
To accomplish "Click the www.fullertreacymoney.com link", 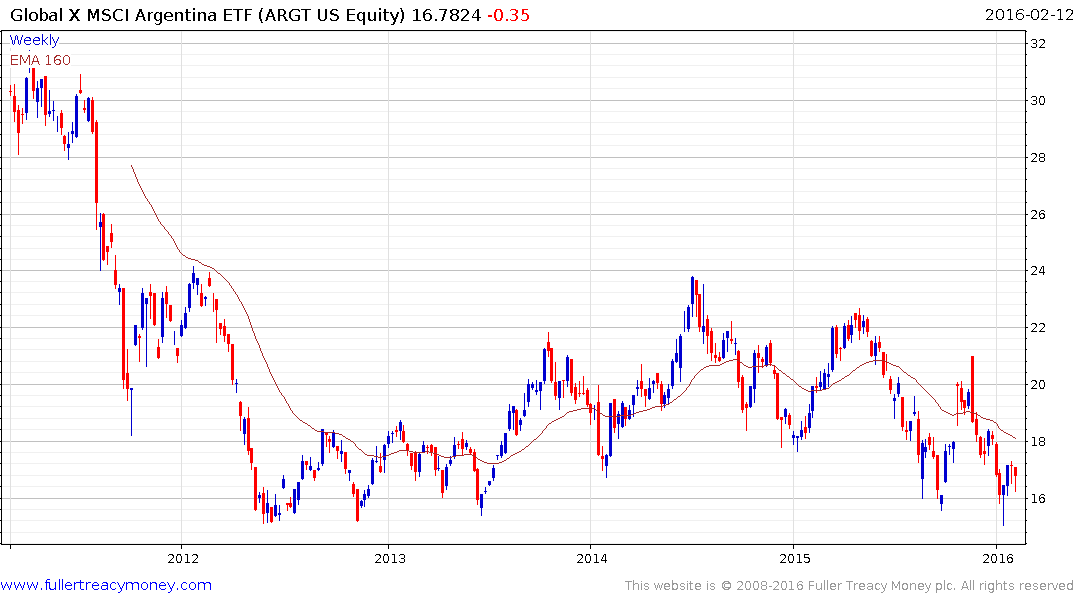I will 106,585.
